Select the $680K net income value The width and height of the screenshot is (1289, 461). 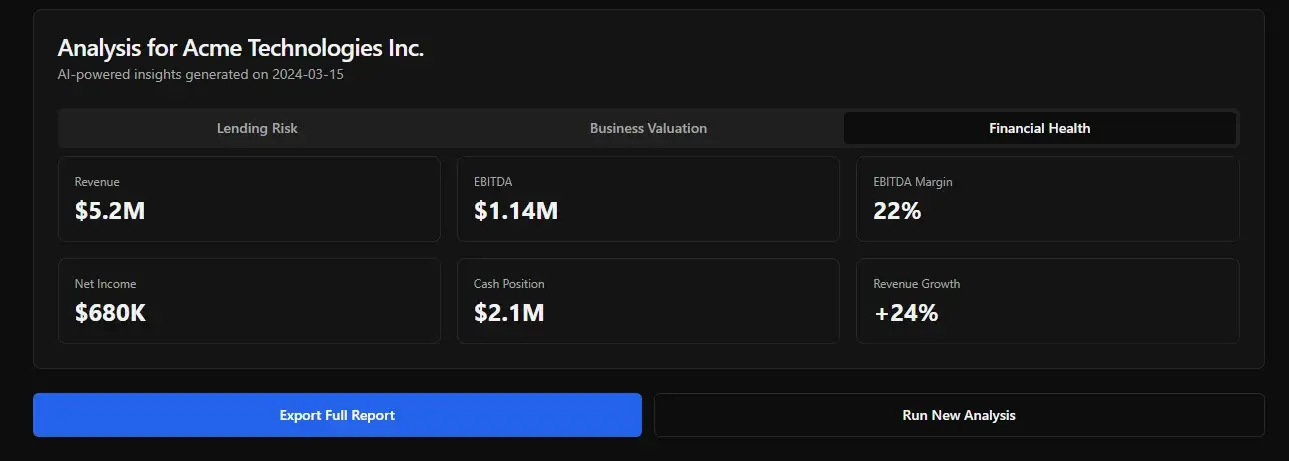111,313
